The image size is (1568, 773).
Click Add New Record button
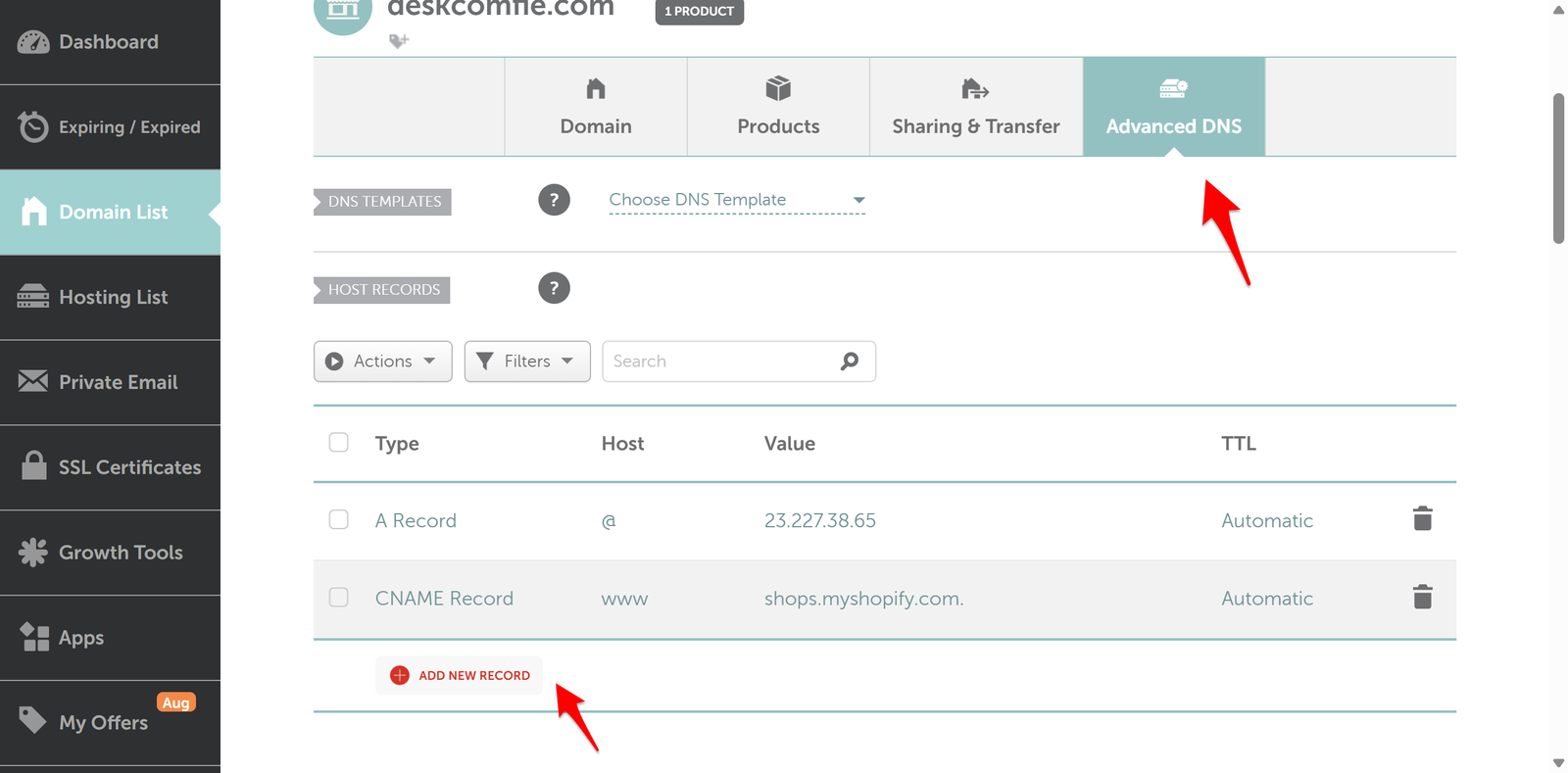pos(459,675)
